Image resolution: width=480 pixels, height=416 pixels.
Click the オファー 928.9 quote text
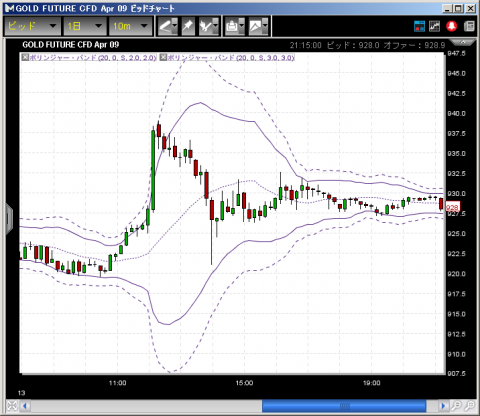click(x=414, y=45)
